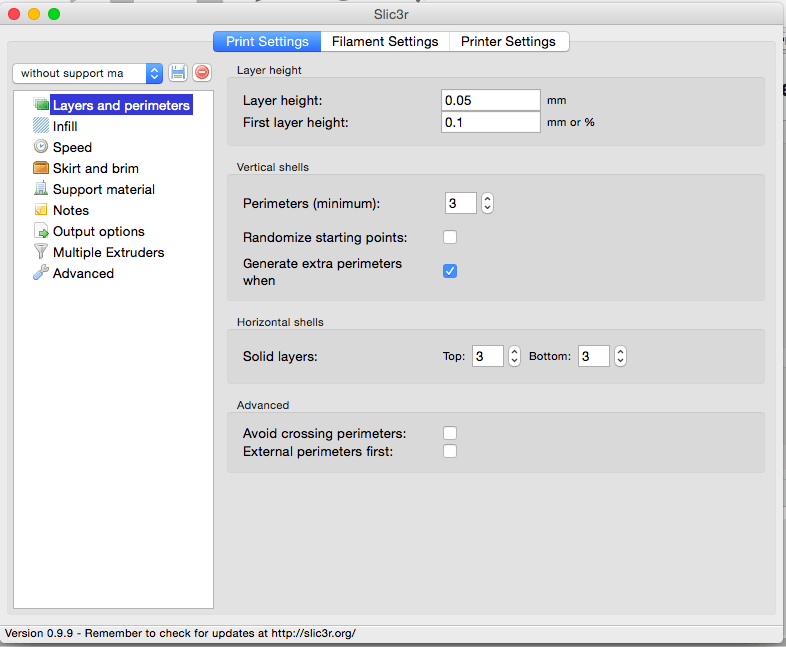Open the Notes section
786x647 pixels.
pos(71,210)
